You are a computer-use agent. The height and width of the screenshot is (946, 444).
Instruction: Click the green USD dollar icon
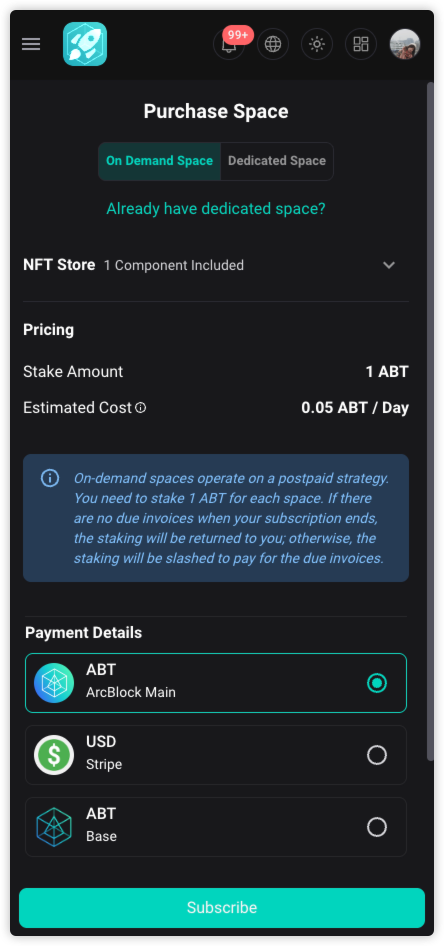(x=54, y=755)
